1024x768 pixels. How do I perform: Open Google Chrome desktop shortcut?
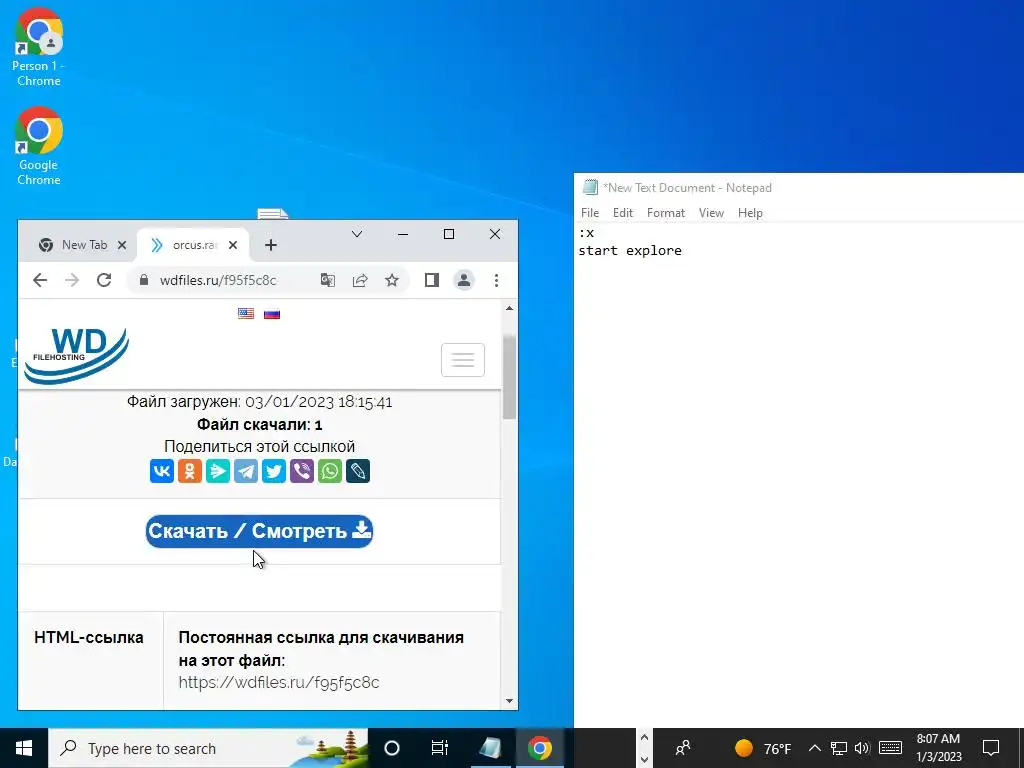click(x=39, y=147)
